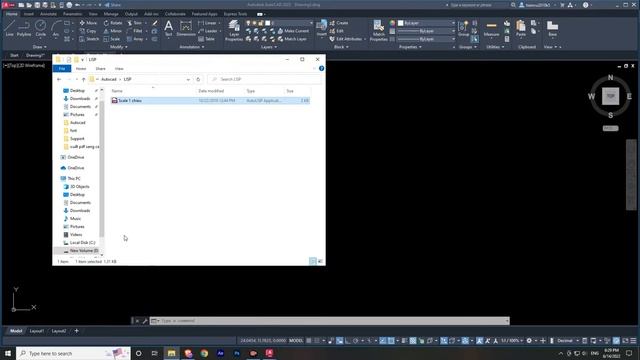The image size is (640, 360).
Task: Activate the Rotate command
Action: pyautogui.click(x=113, y=23)
